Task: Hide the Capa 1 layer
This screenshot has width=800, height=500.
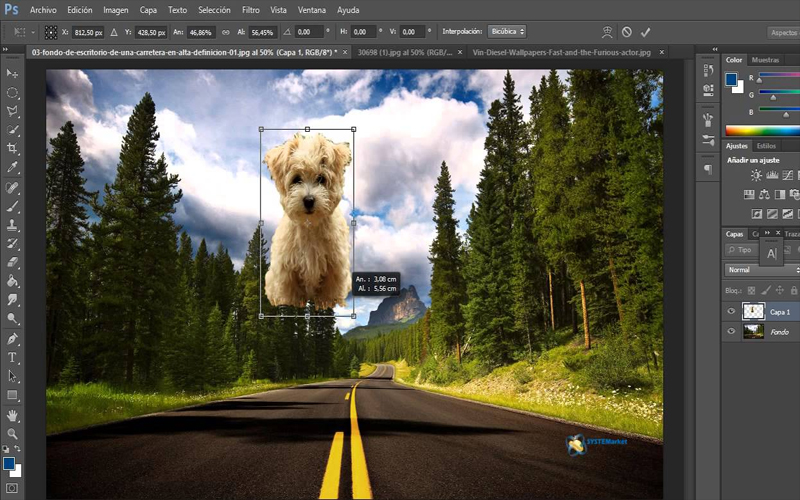Action: pyautogui.click(x=731, y=311)
